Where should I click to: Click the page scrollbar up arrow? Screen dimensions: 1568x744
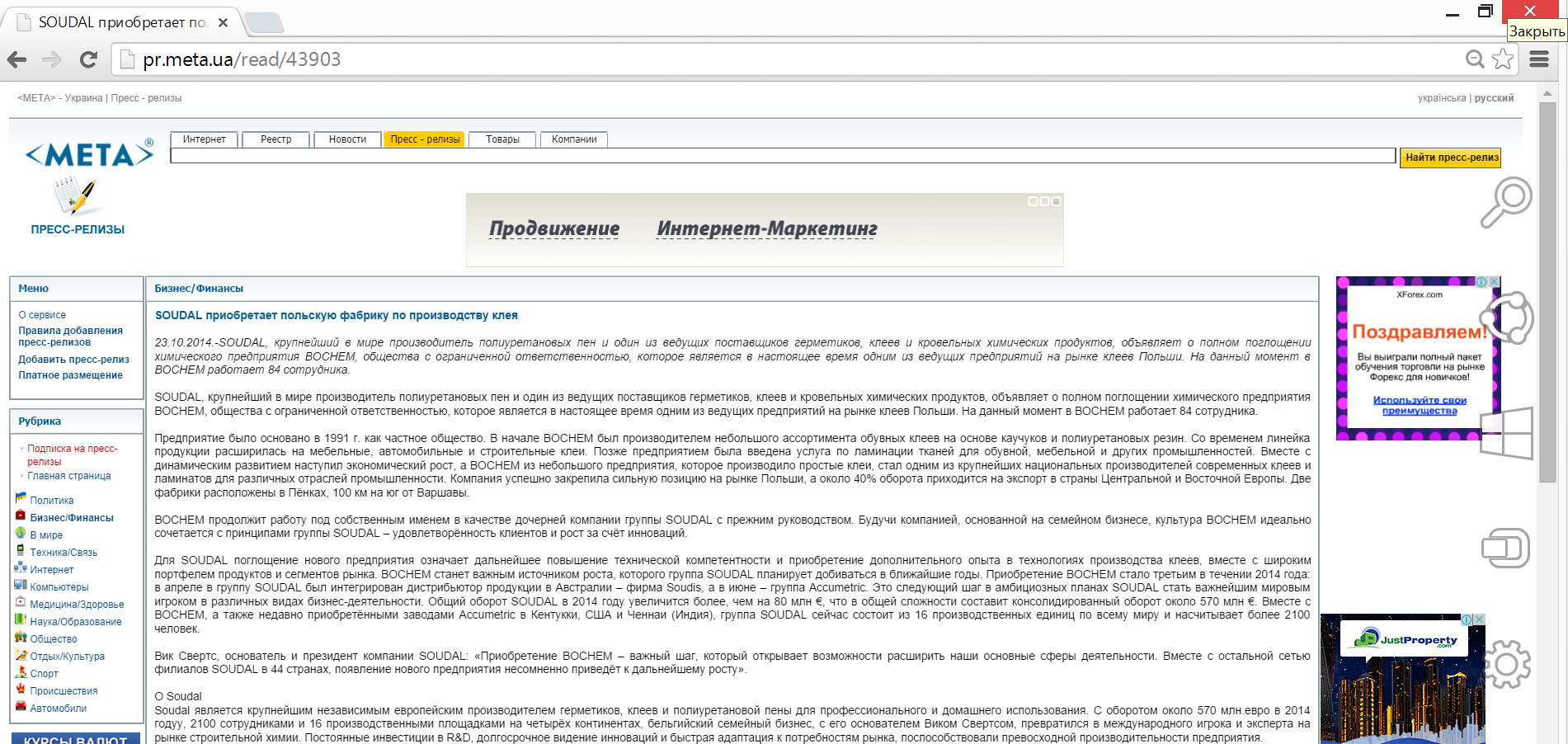tap(1547, 94)
